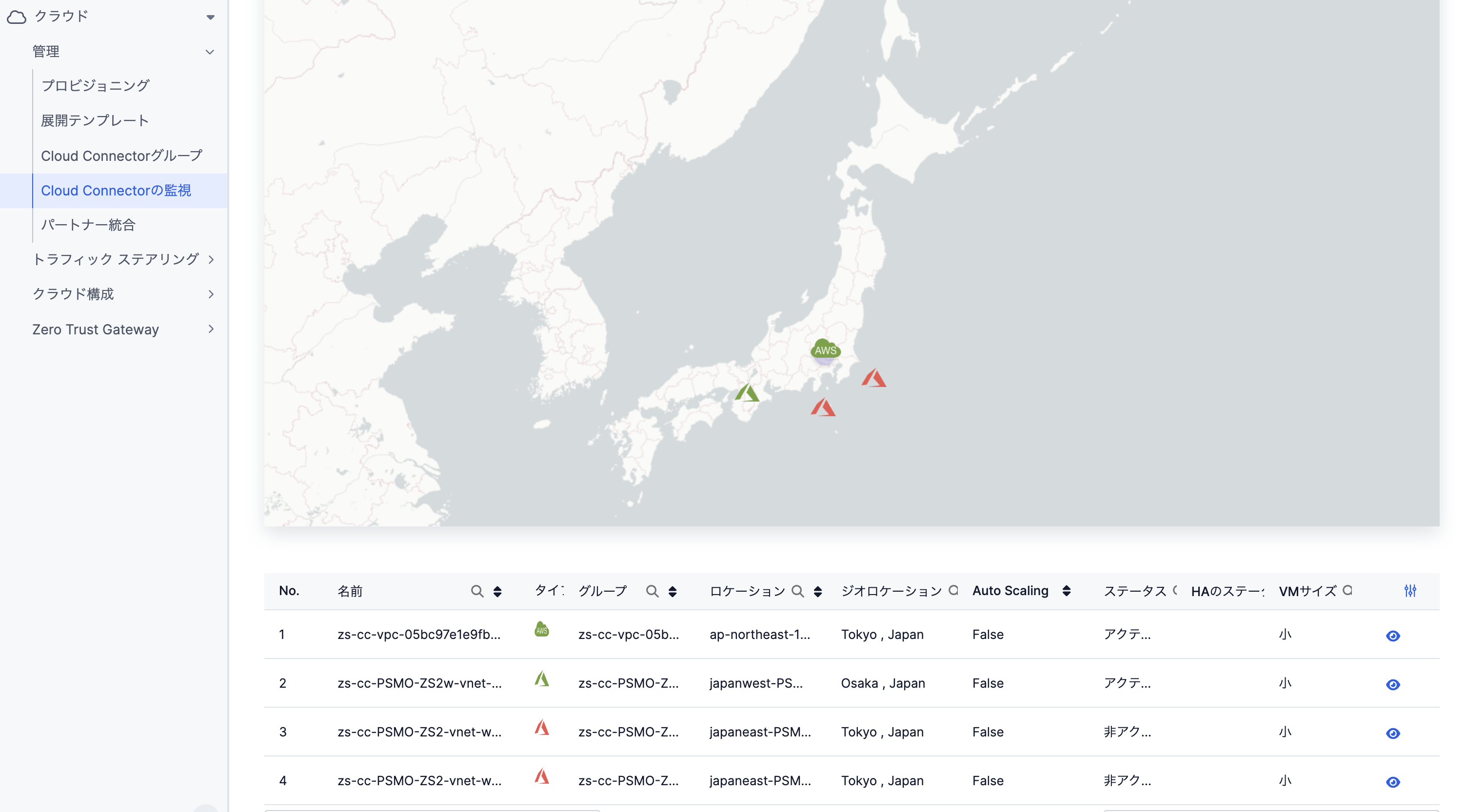
Task: Click the red Azure type icon in row 3
Action: (541, 727)
